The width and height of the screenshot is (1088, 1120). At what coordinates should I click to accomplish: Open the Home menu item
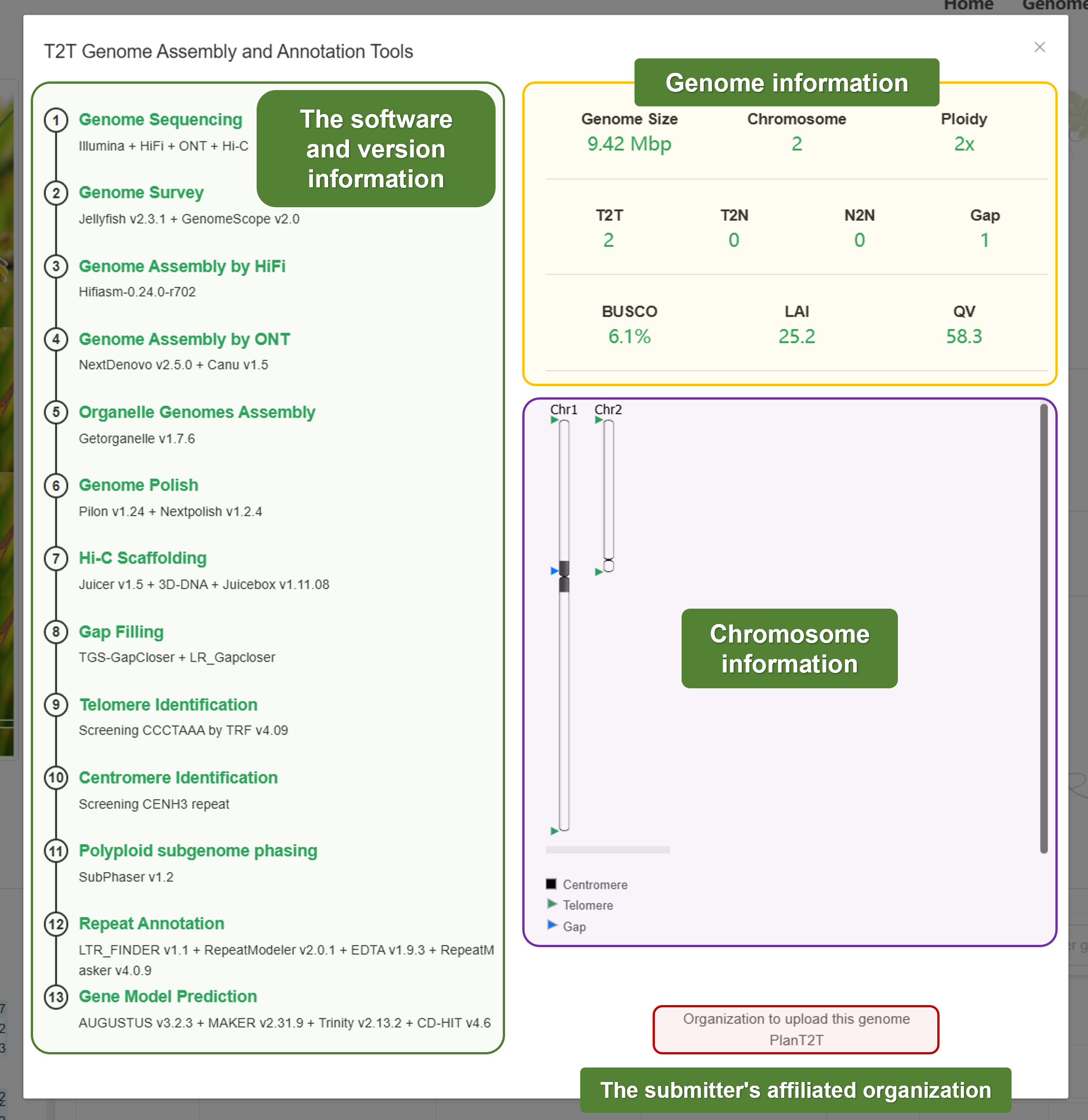tap(968, 6)
